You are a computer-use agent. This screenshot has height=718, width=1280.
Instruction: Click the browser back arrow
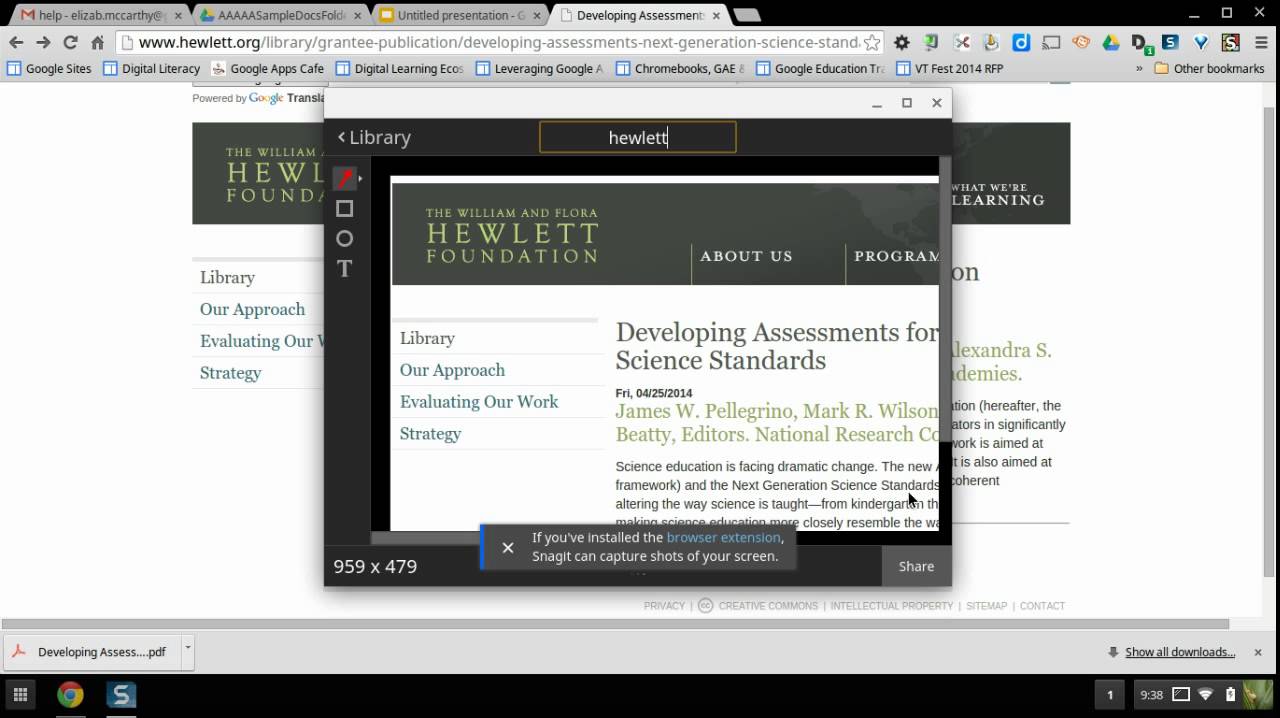(x=16, y=42)
